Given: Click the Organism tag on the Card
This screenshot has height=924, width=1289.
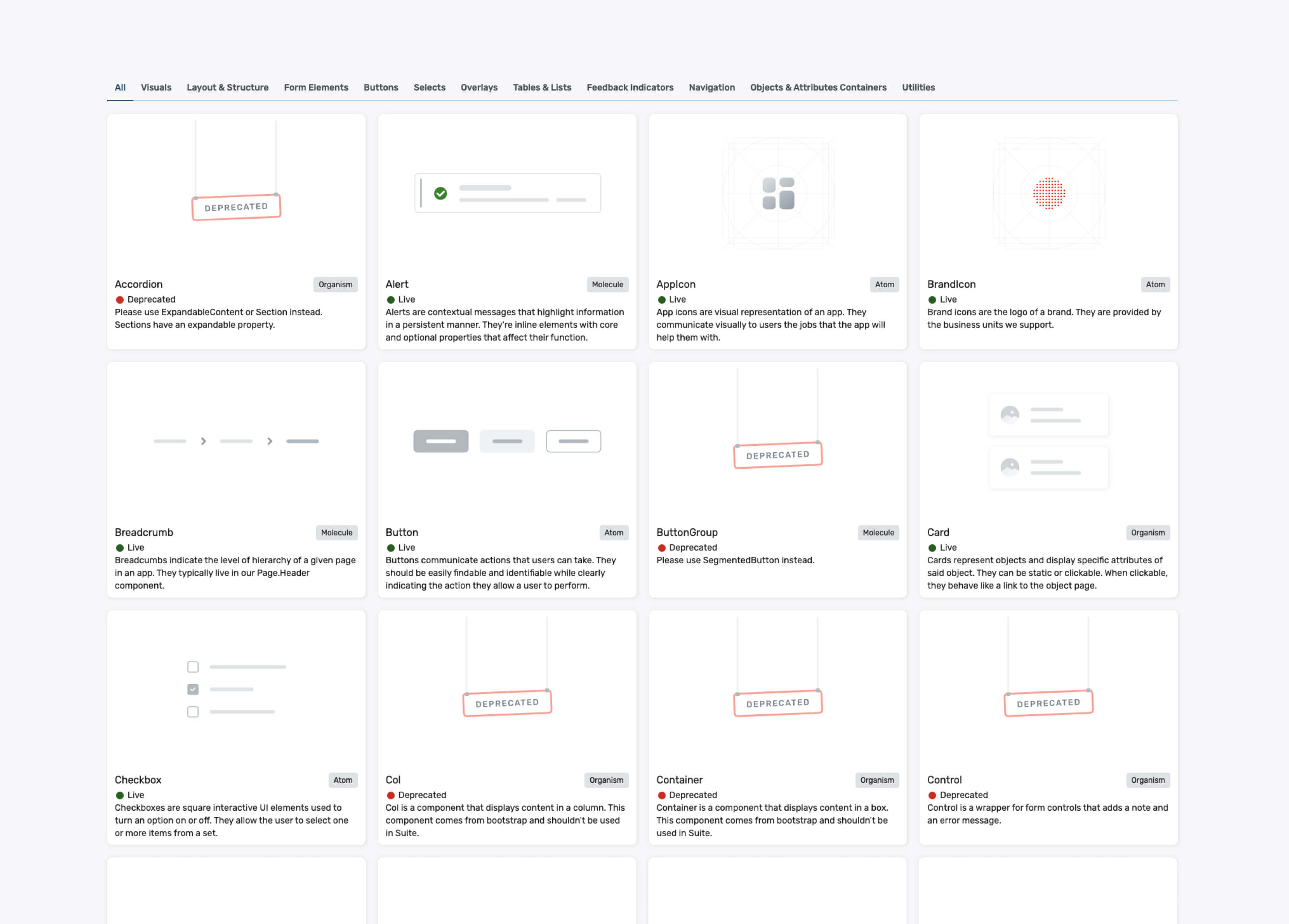Looking at the screenshot, I should click(1147, 532).
